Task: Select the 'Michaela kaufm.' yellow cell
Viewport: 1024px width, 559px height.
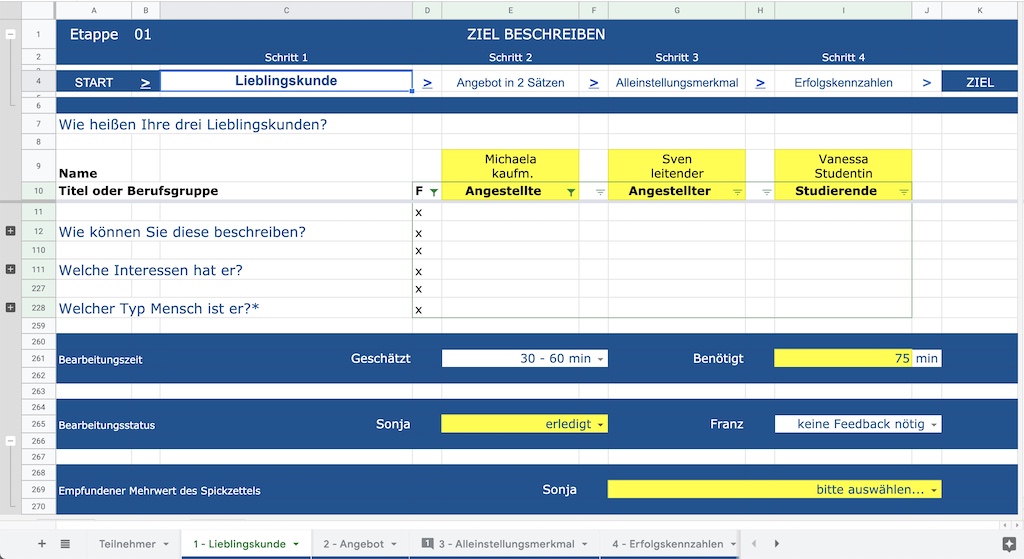Action: tap(510, 166)
